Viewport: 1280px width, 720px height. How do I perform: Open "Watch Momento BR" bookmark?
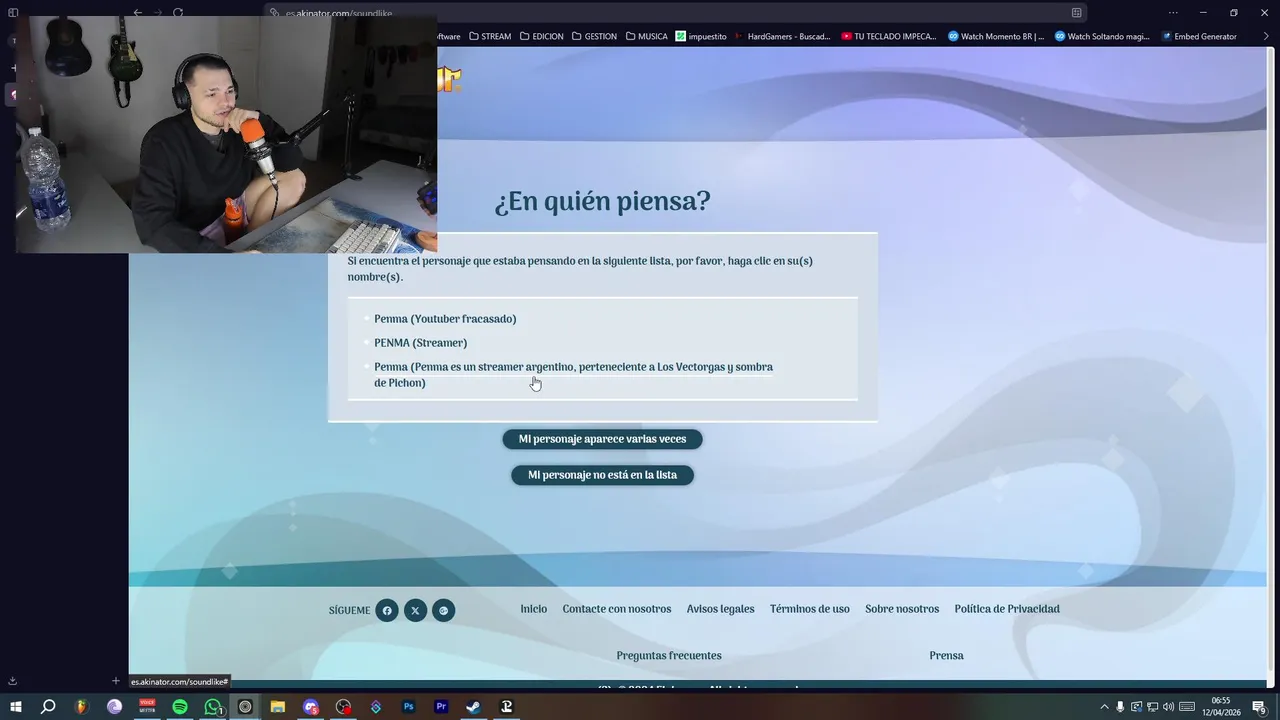pos(996,36)
